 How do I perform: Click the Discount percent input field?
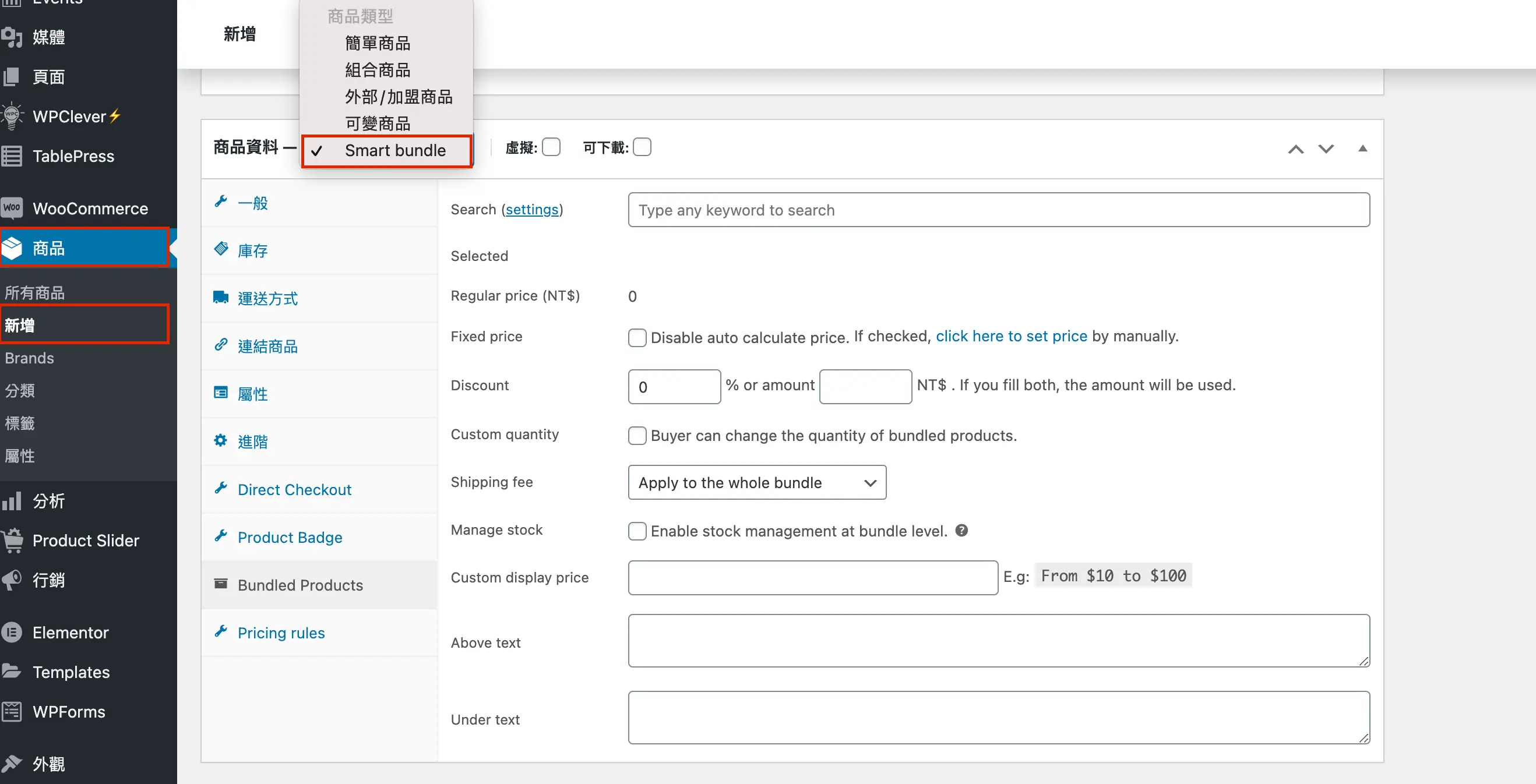tap(674, 387)
